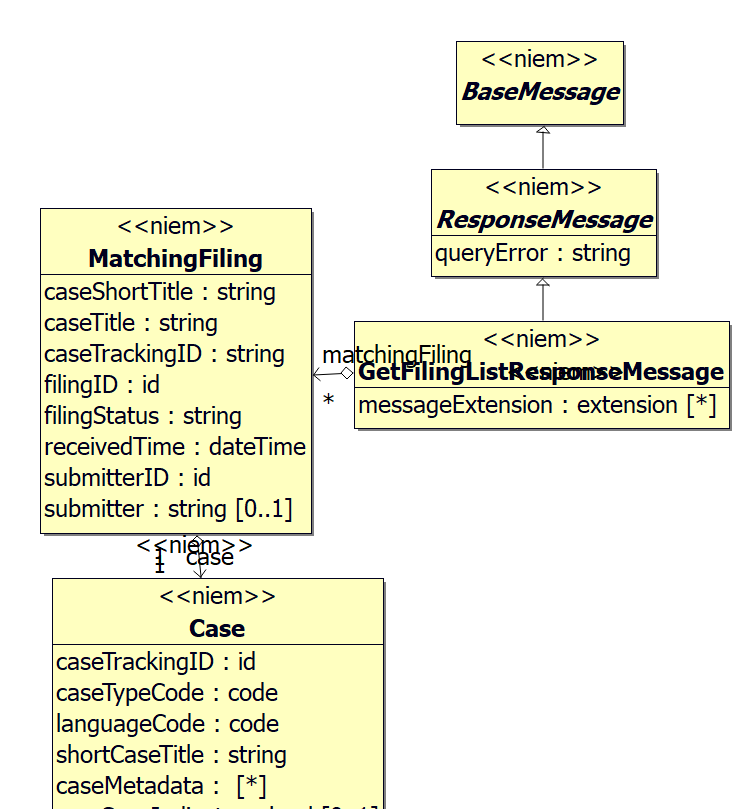
Task: Select the ResponseMessage class name
Action: (545, 220)
